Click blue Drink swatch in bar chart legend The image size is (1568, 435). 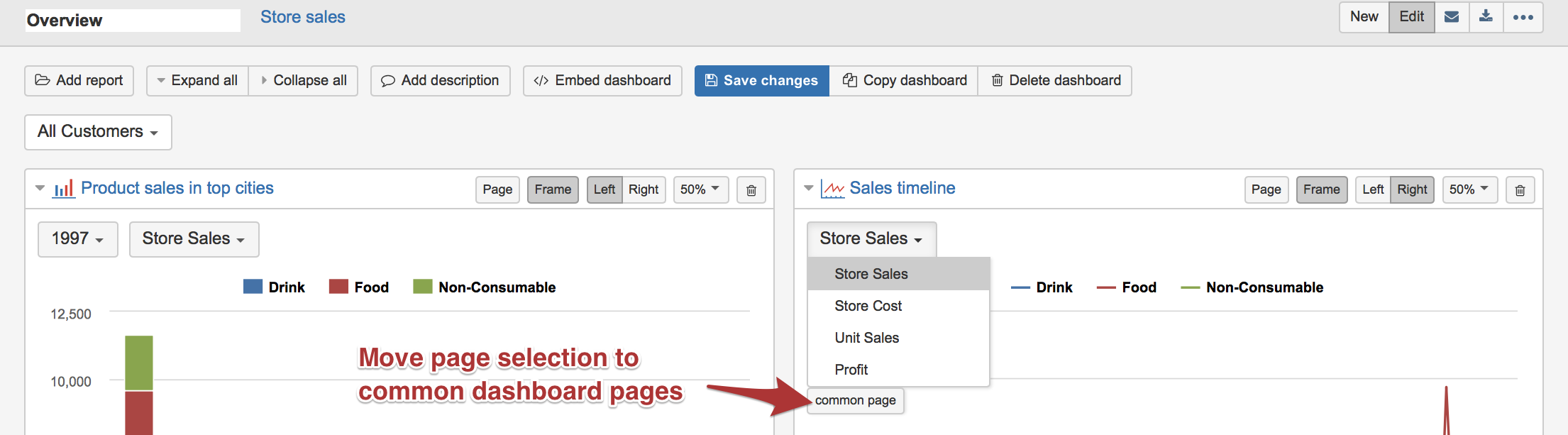pos(253,287)
